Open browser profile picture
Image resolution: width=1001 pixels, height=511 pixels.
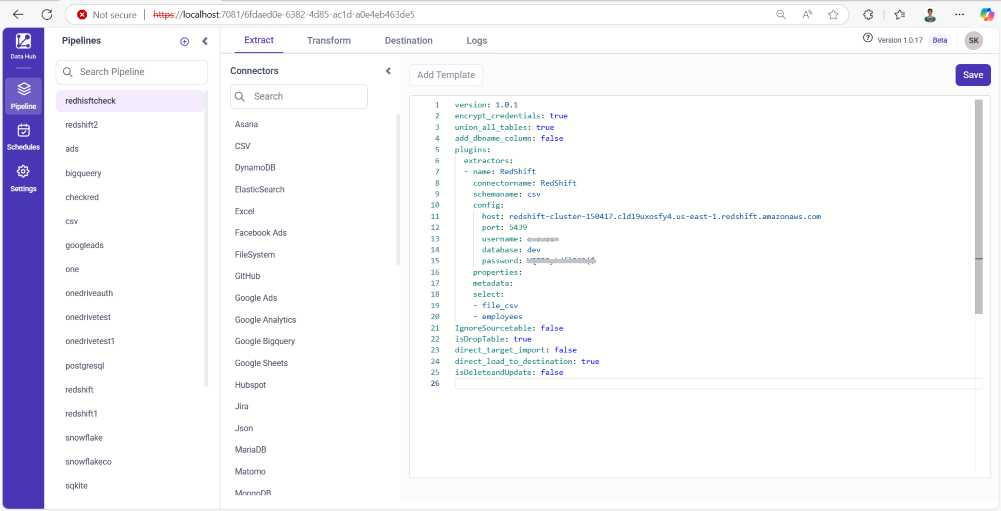coord(930,14)
